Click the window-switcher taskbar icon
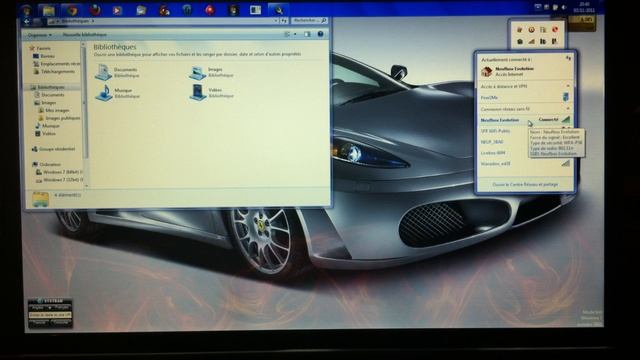 pos(256,10)
